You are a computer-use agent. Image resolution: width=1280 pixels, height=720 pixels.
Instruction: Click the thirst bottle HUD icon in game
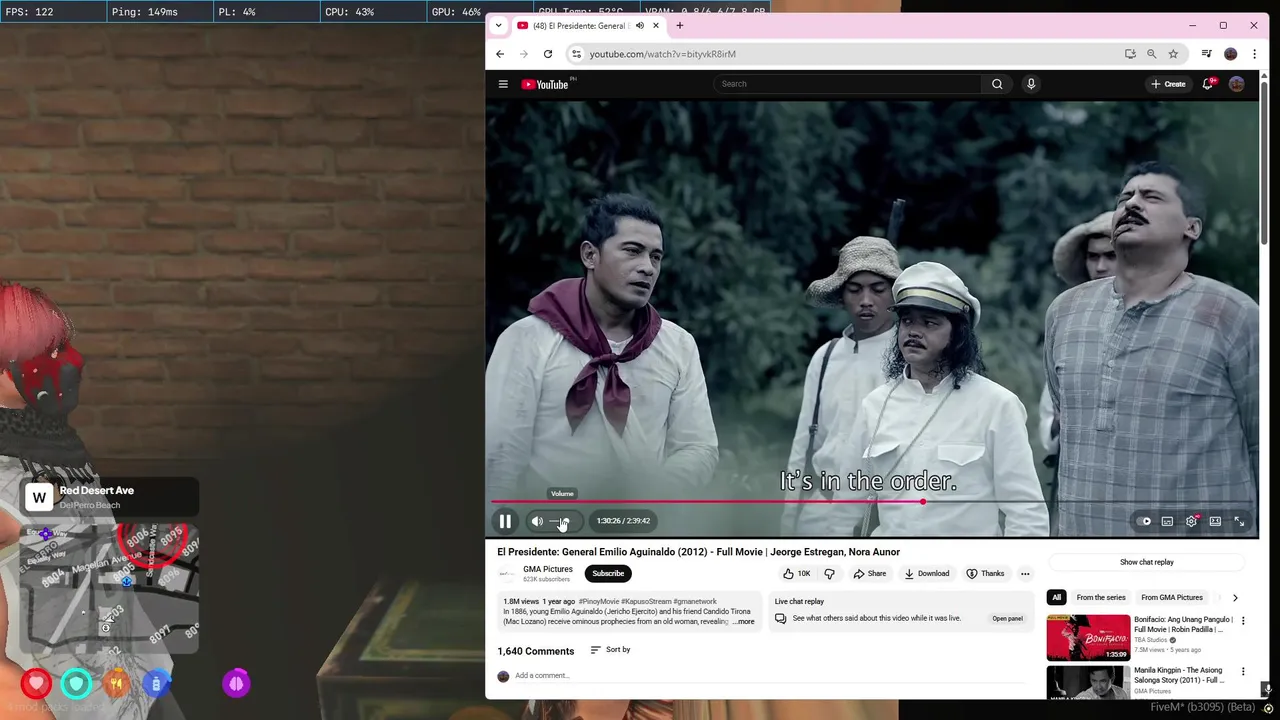tap(156, 683)
